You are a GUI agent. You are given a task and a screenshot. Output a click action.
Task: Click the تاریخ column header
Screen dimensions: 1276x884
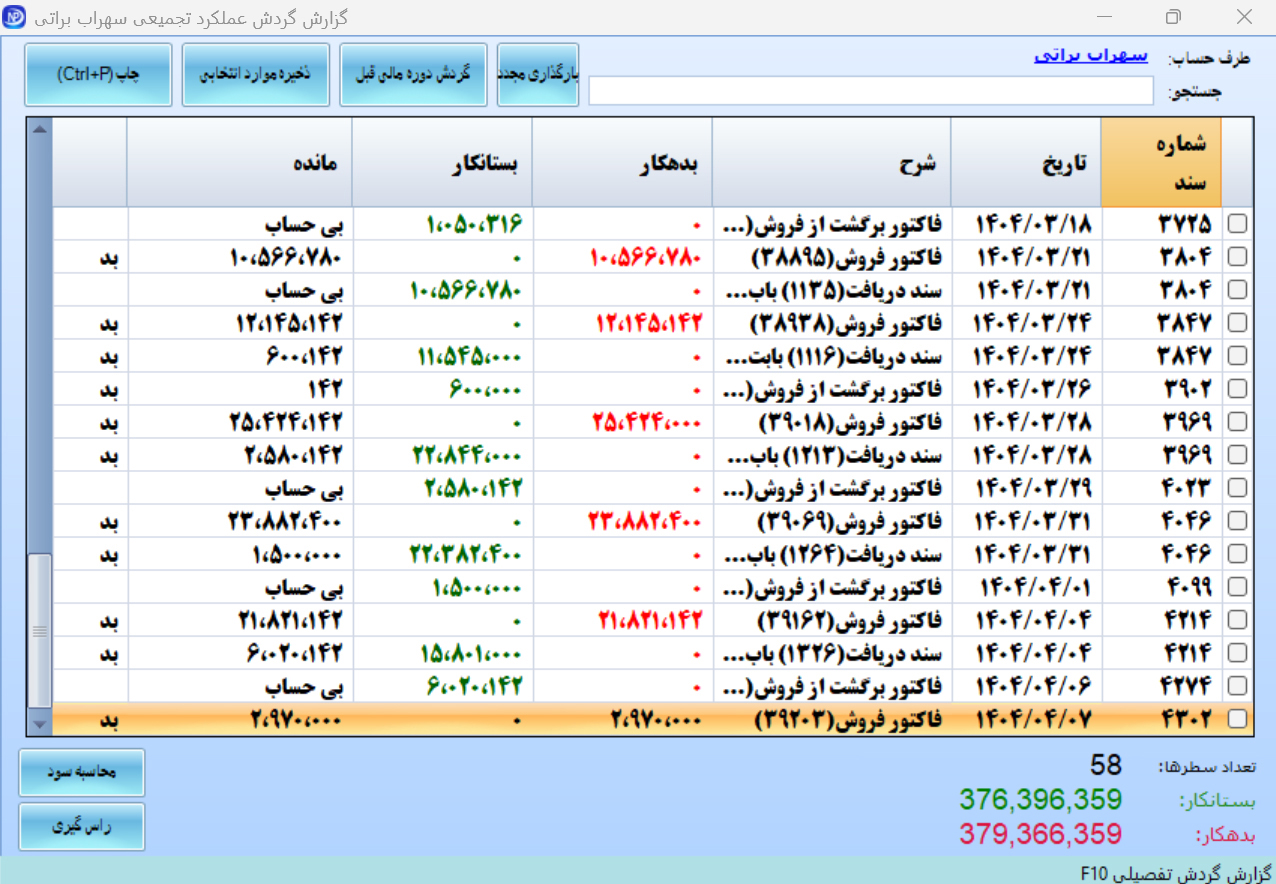pyautogui.click(x=1026, y=162)
